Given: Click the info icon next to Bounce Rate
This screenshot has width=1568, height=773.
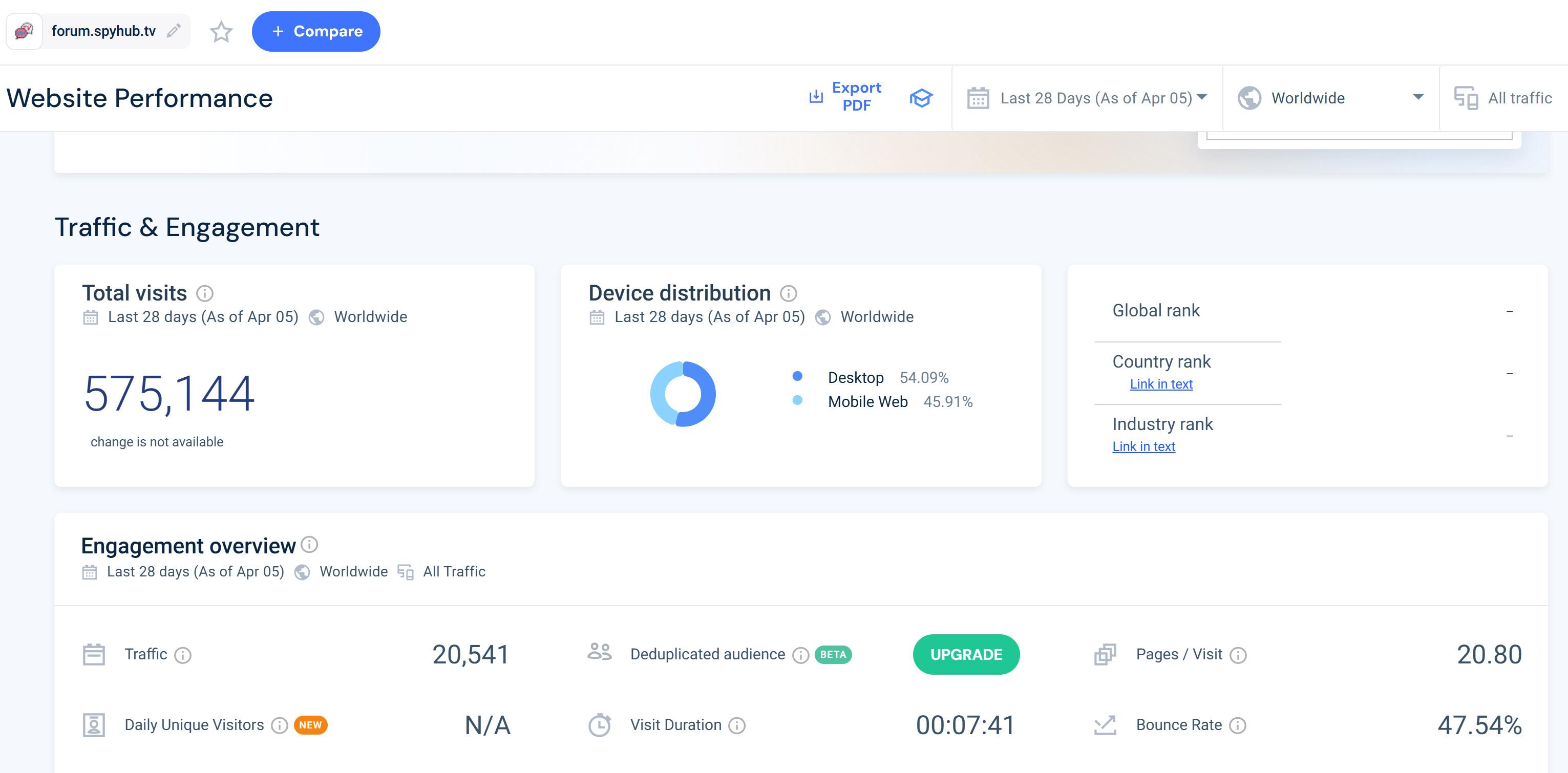Looking at the screenshot, I should pos(1238,725).
